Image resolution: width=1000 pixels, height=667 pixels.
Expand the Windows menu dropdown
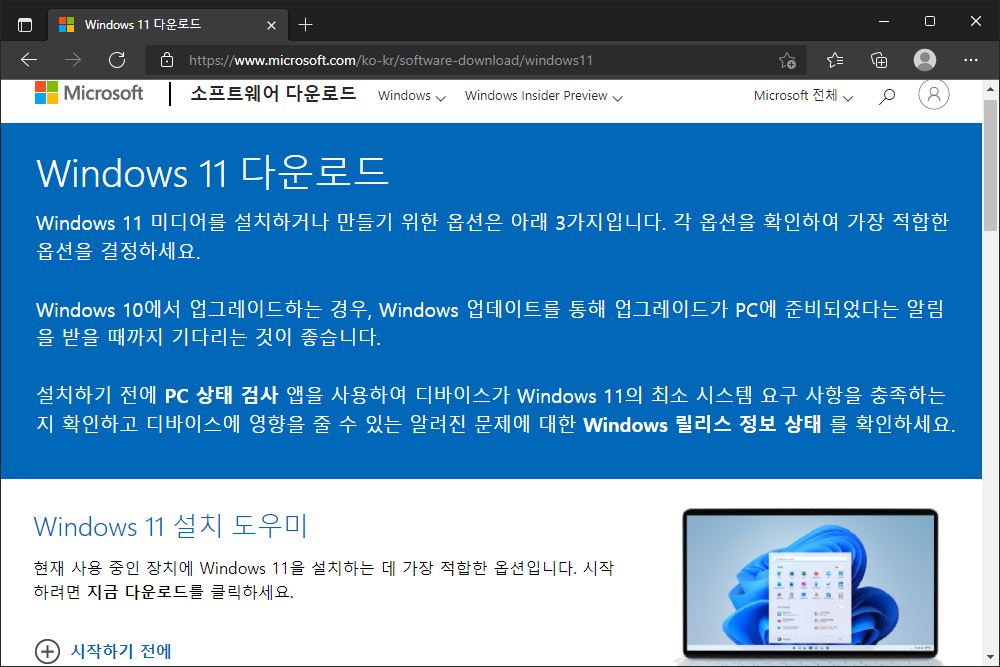pos(411,96)
